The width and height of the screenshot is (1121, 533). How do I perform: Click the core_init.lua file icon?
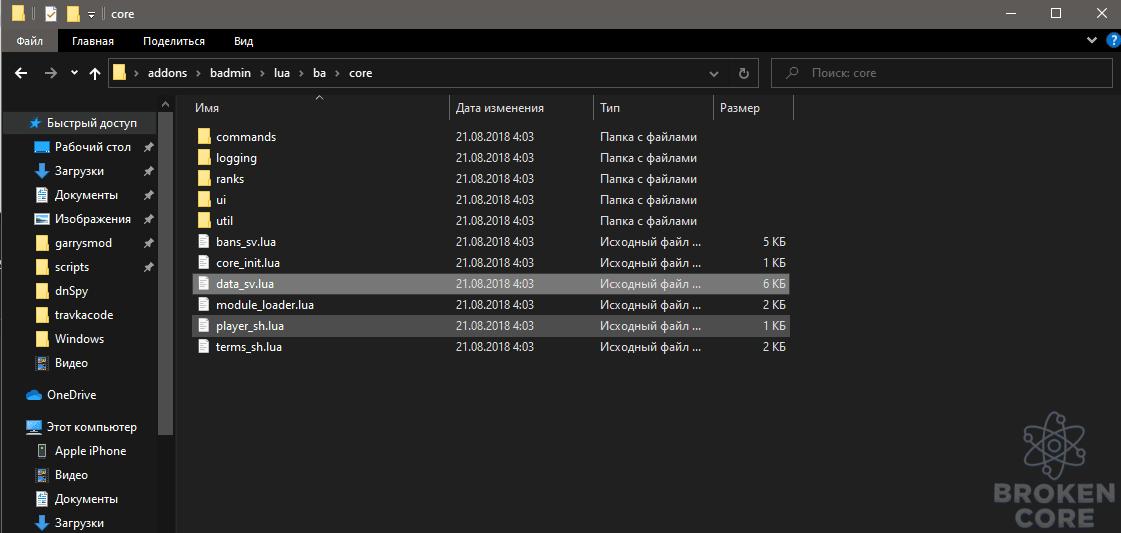click(x=204, y=263)
